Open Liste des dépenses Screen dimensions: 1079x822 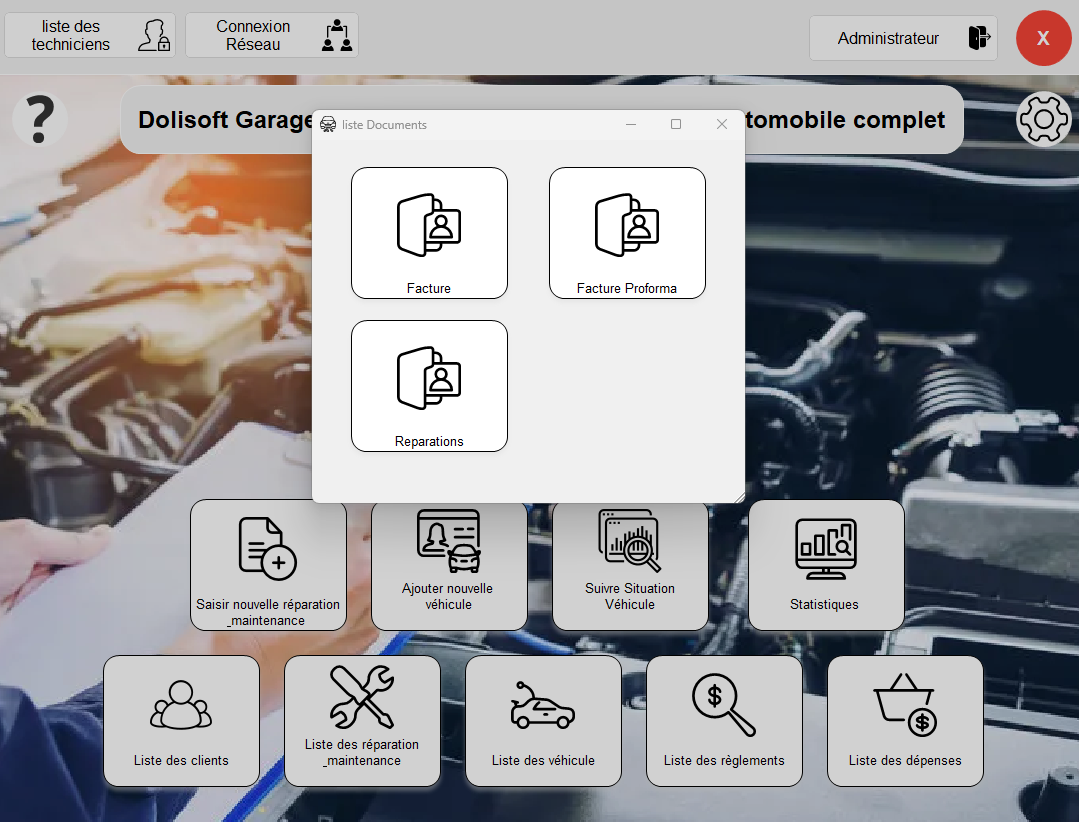905,720
